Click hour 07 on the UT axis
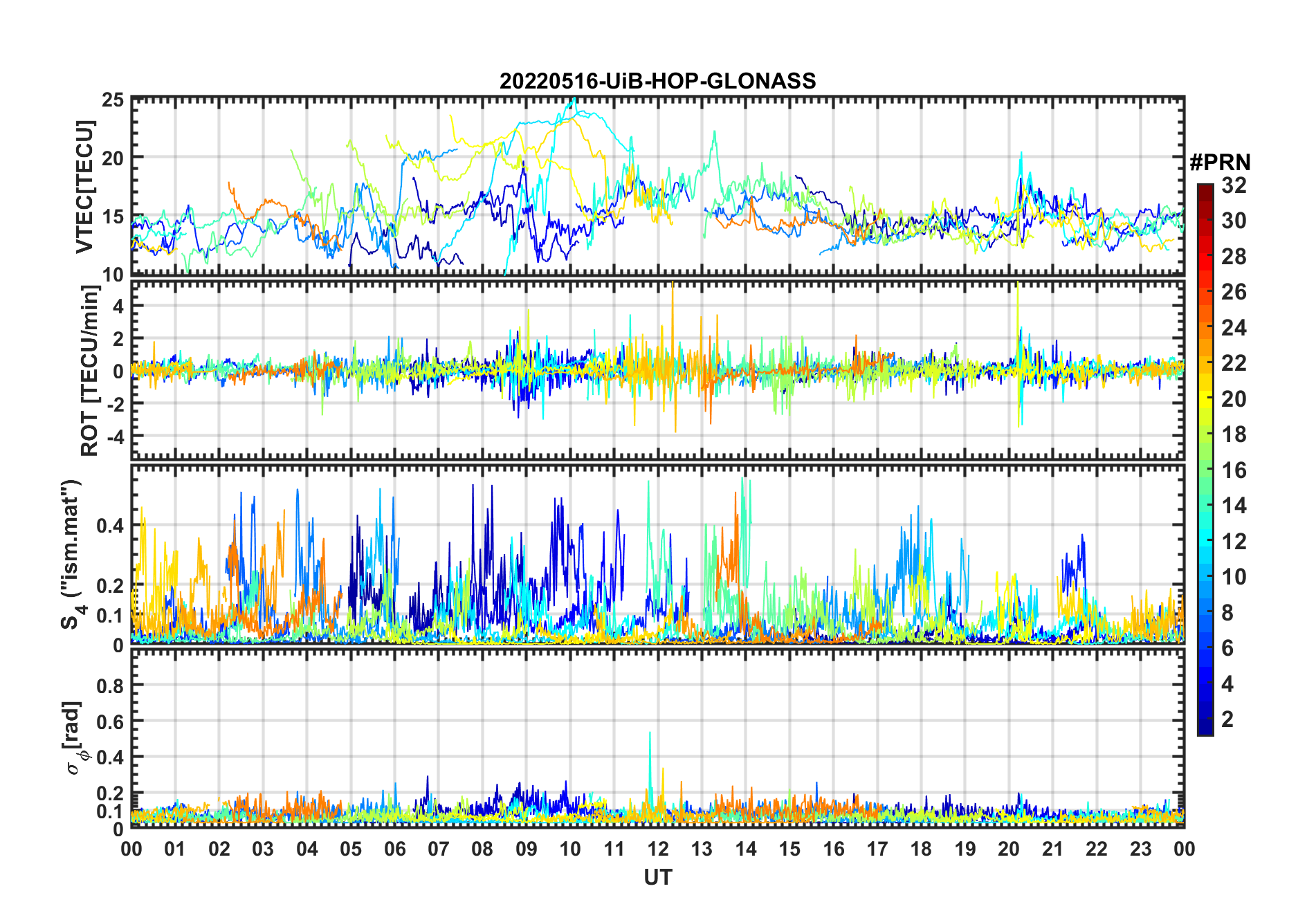Viewport: 1316px width, 920px height. pyautogui.click(x=439, y=849)
